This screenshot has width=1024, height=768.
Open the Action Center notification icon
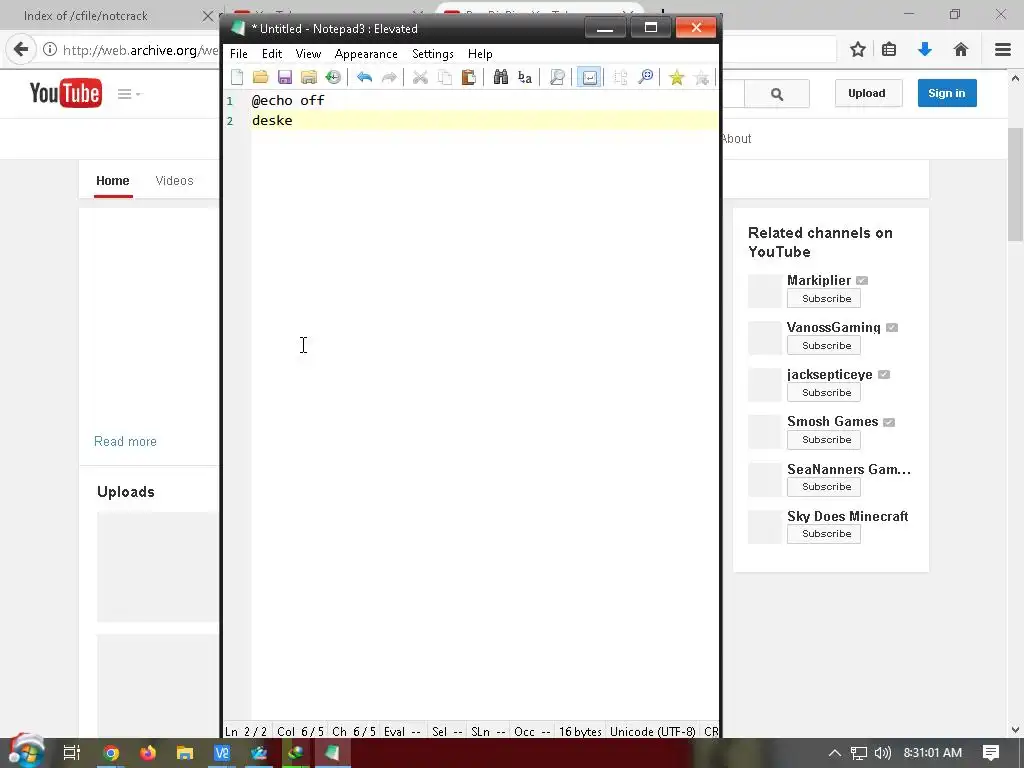click(991, 752)
